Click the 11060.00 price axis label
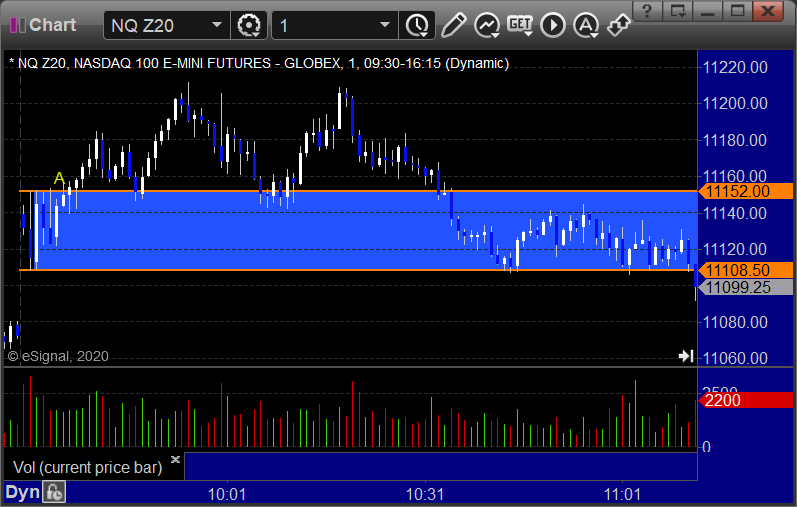 (x=735, y=359)
